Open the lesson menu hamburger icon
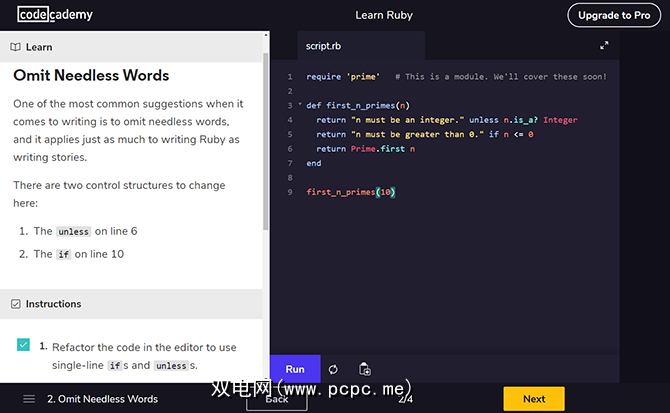The height and width of the screenshot is (413, 670). click(29, 399)
